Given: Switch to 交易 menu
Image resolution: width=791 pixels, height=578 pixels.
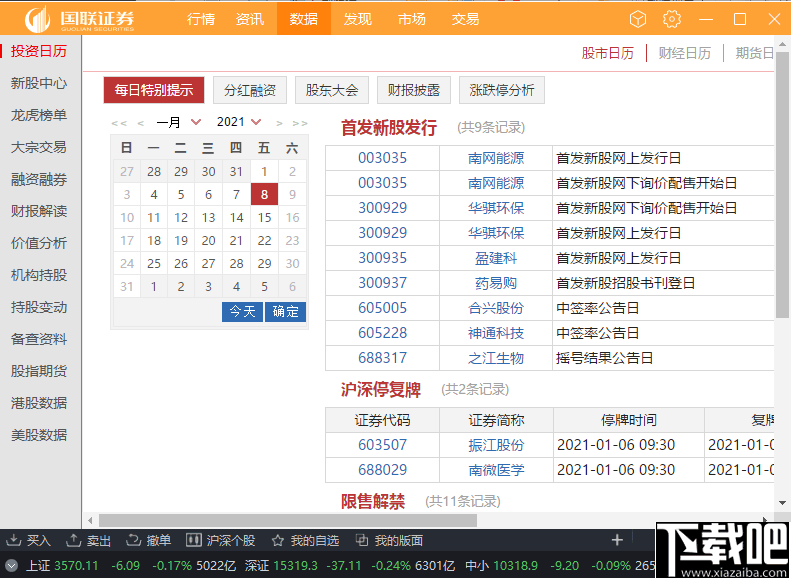Looking at the screenshot, I should coord(465,19).
